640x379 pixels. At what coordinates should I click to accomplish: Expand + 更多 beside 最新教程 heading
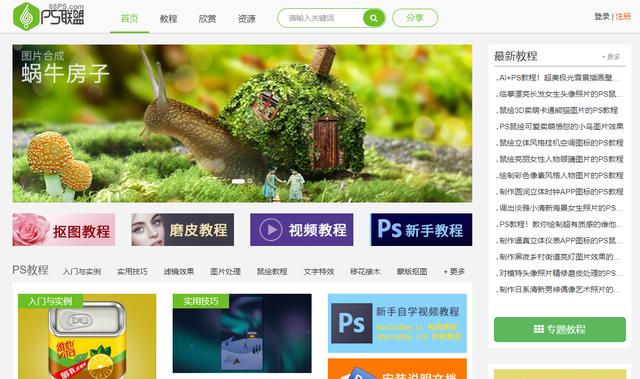point(611,57)
